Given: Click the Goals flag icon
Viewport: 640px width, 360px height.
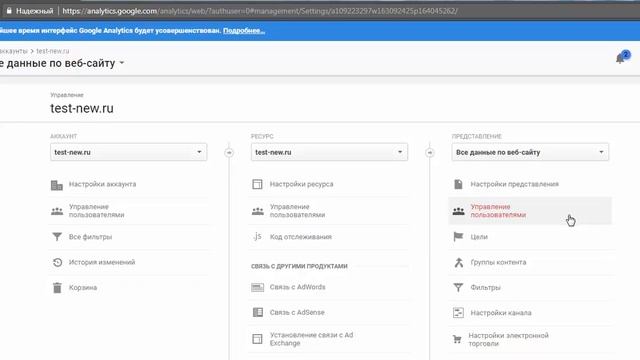Looking at the screenshot, I should click(458, 237).
